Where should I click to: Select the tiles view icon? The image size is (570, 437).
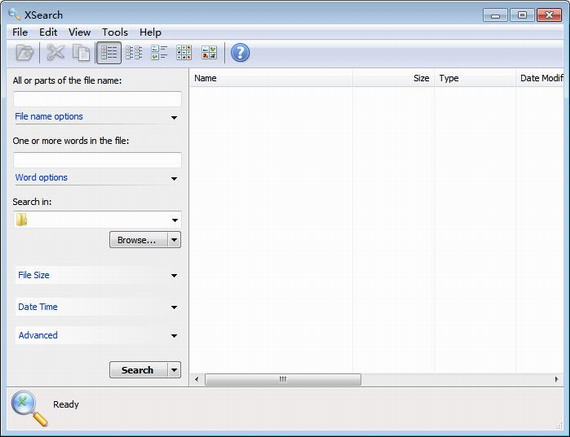click(159, 53)
